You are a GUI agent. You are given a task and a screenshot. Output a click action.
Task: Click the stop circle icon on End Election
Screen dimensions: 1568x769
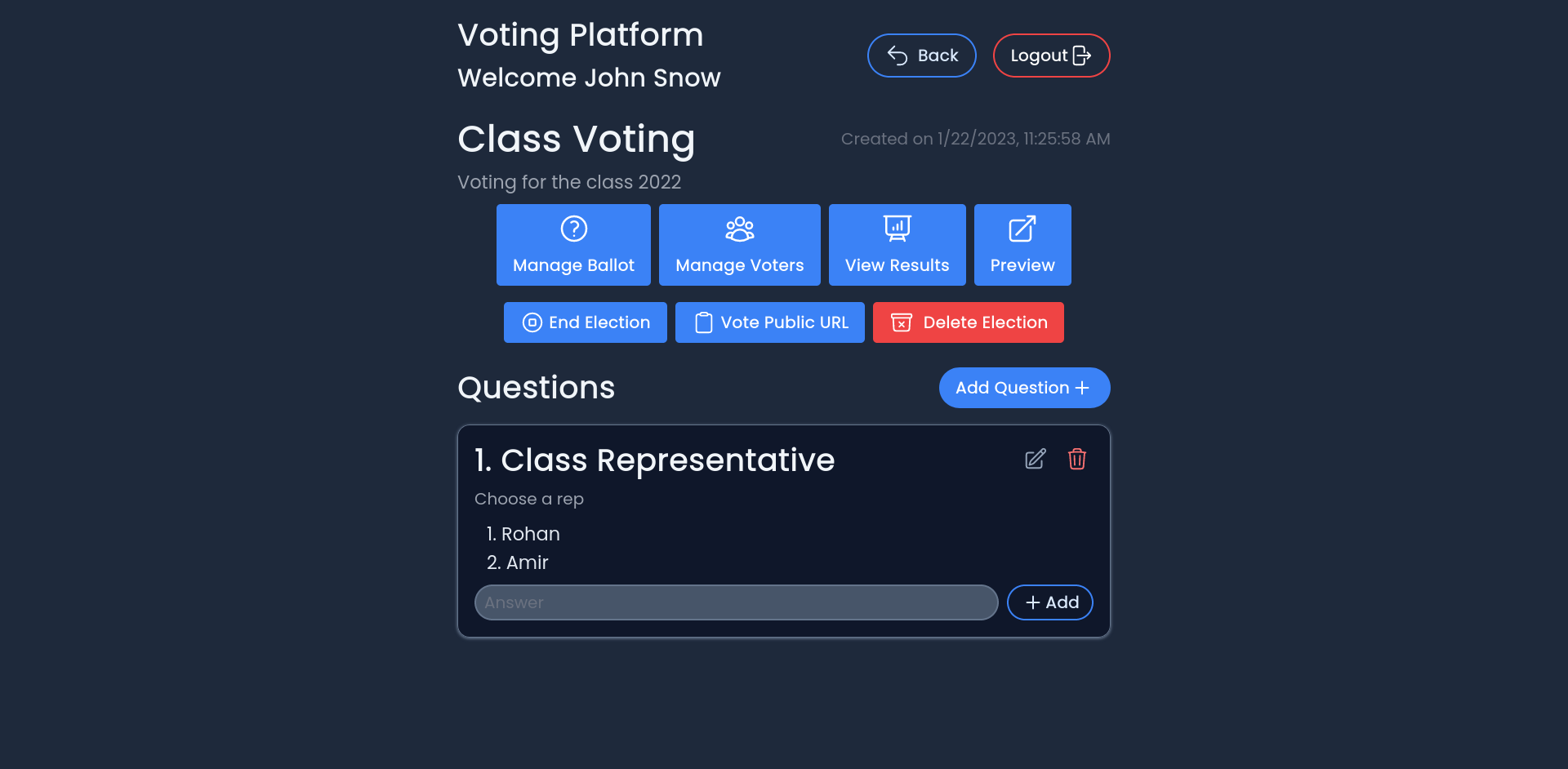click(x=532, y=322)
